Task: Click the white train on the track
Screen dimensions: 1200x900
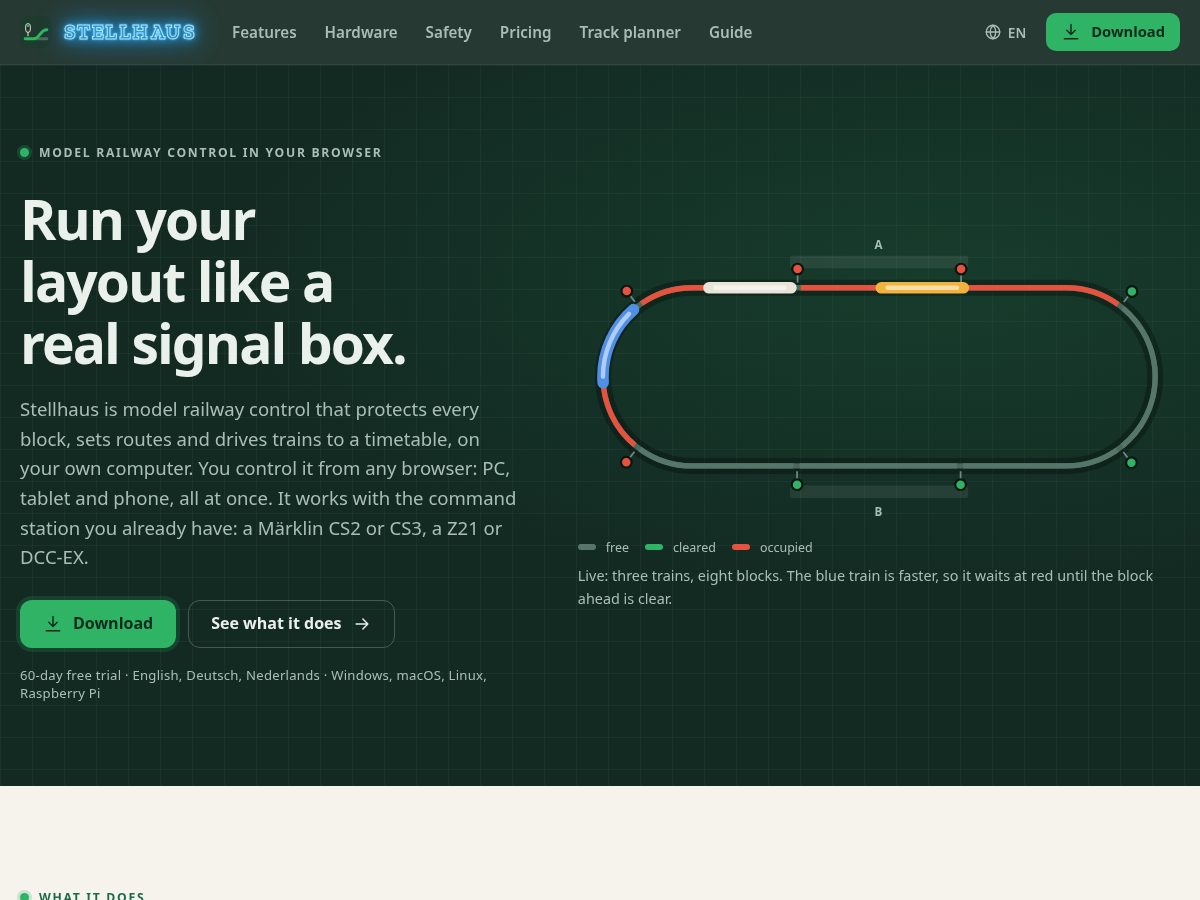Action: (750, 288)
